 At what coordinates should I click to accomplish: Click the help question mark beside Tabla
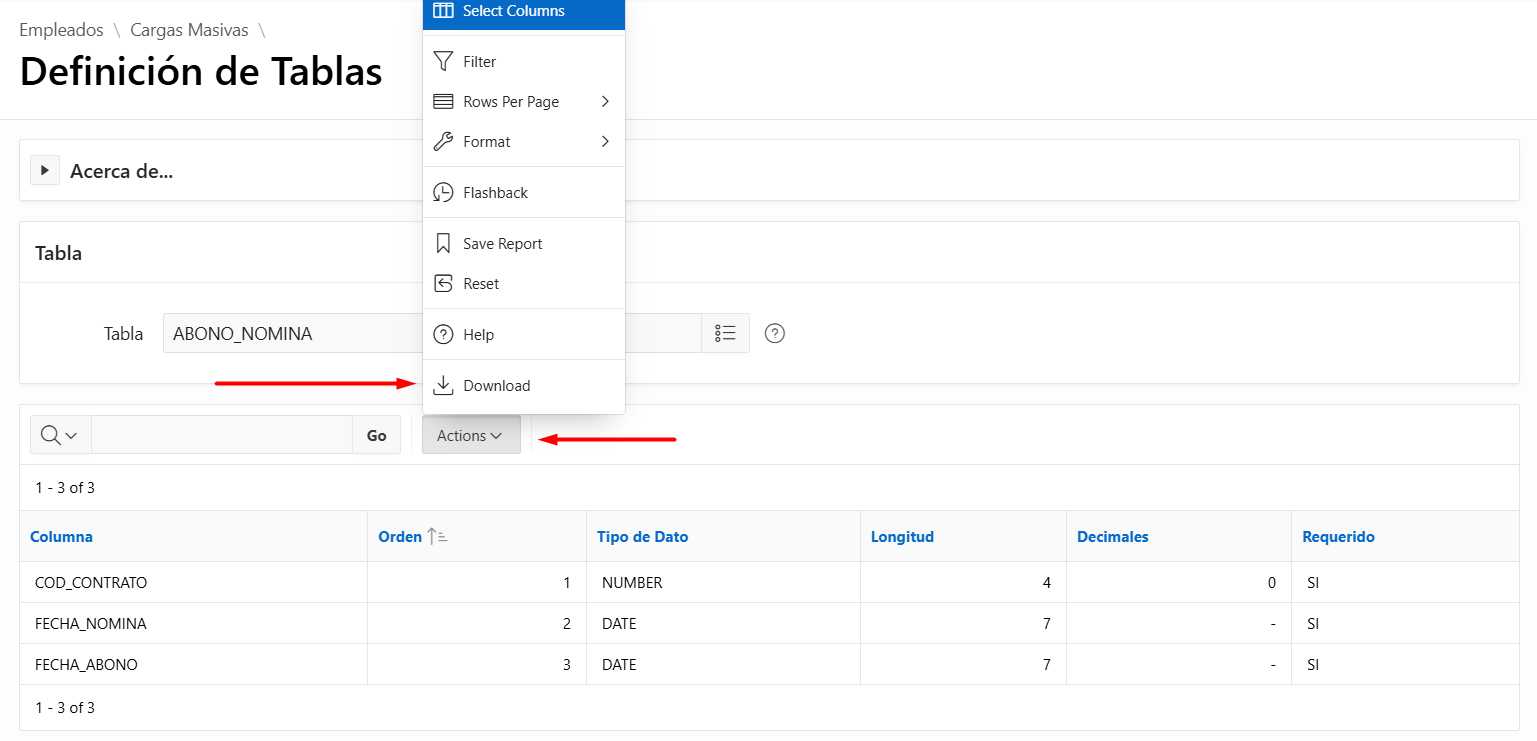coord(774,333)
